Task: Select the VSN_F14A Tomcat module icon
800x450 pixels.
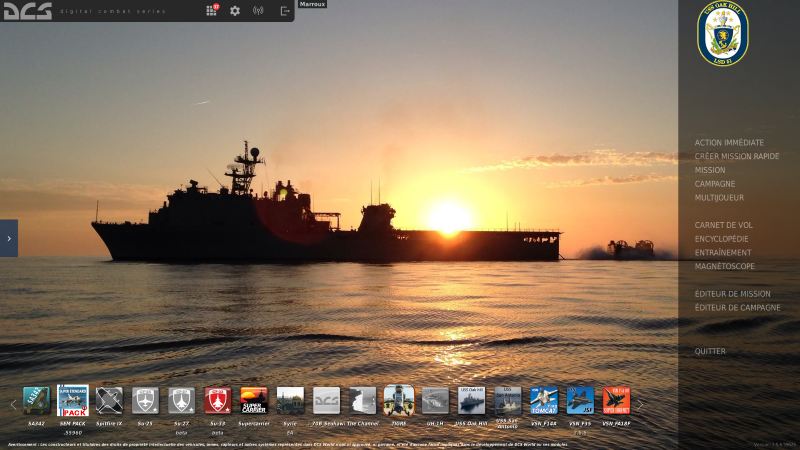Action: (x=544, y=401)
